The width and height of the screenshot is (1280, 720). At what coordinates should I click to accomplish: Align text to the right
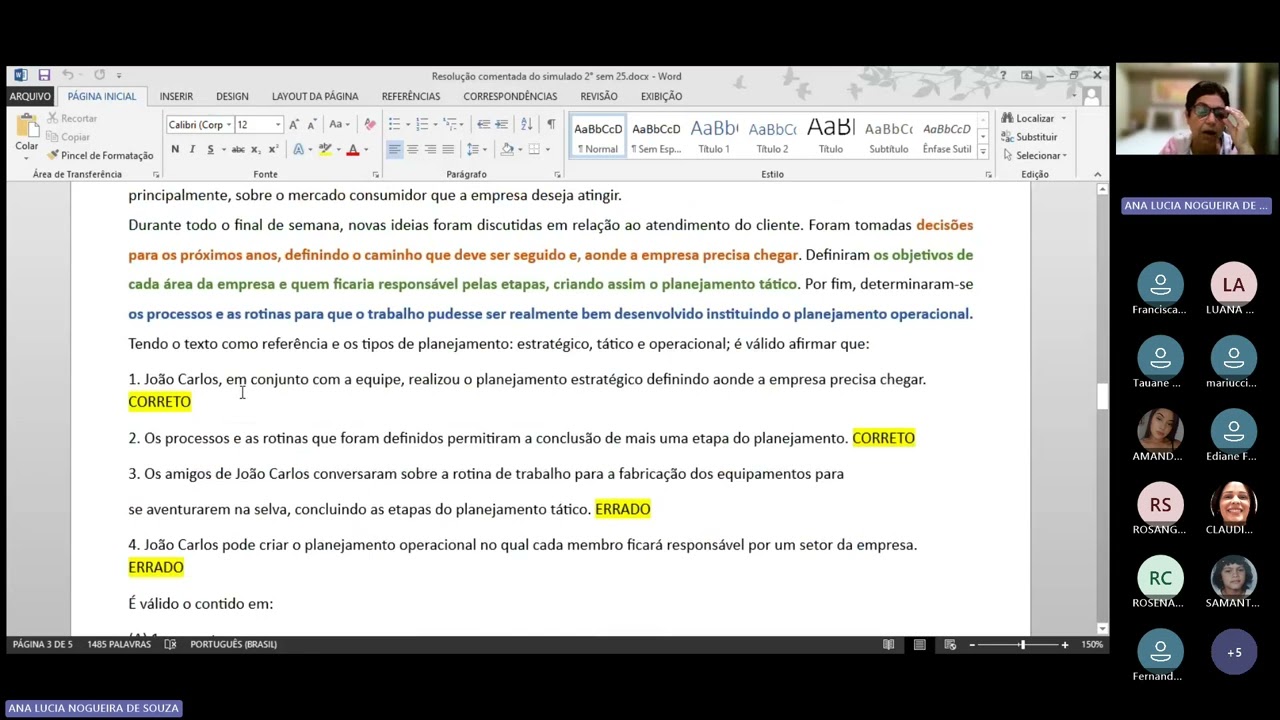tap(430, 150)
